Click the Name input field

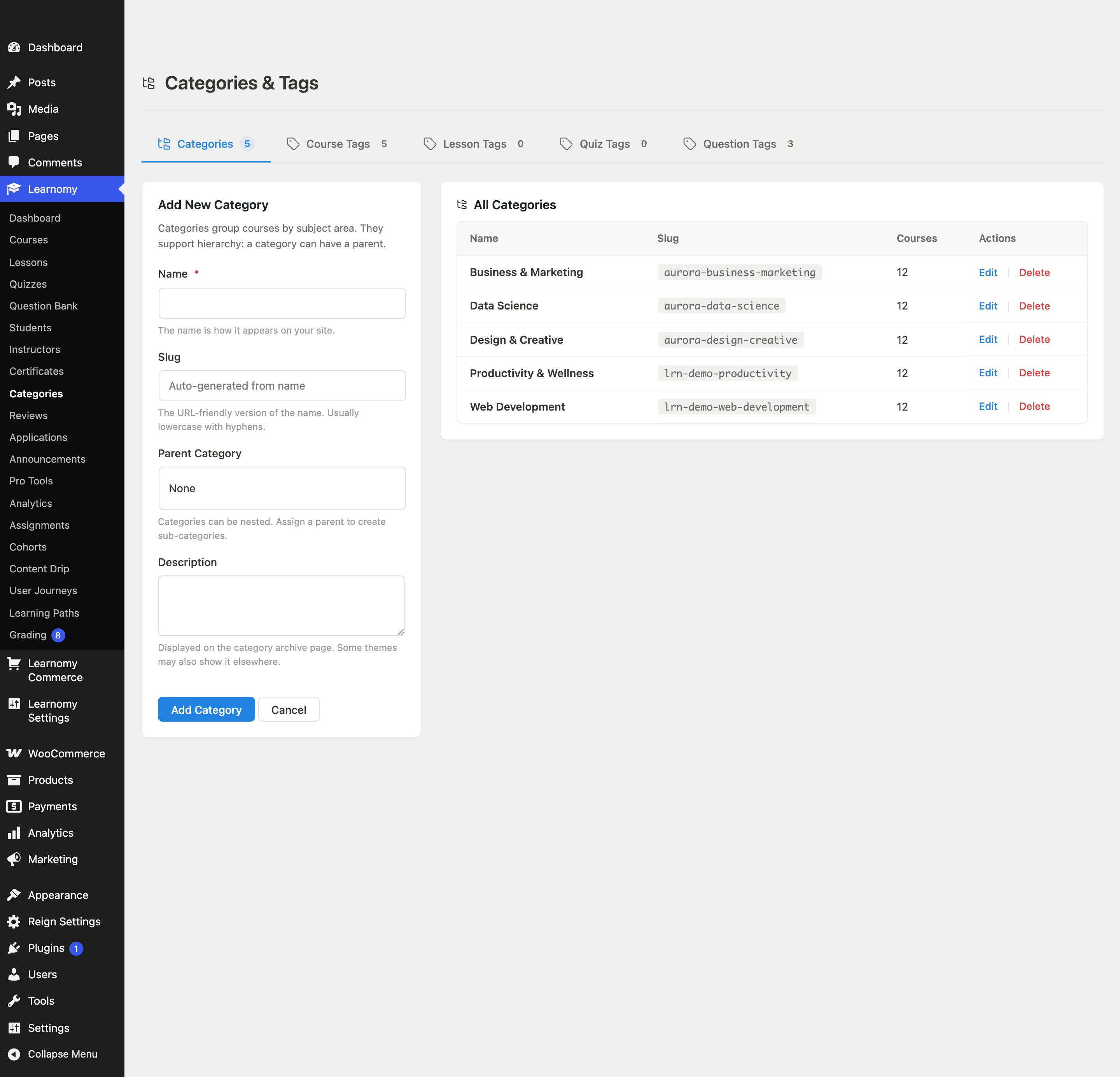[x=282, y=303]
